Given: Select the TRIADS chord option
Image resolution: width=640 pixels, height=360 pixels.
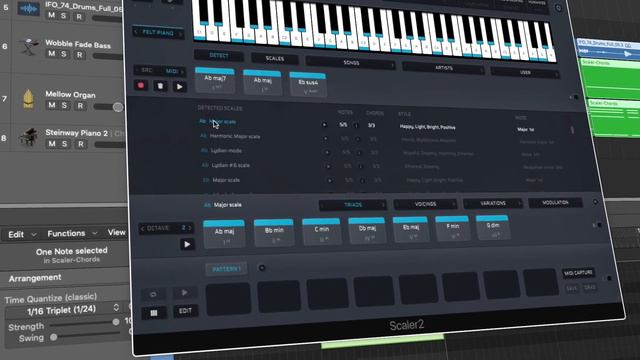Looking at the screenshot, I should [x=353, y=204].
